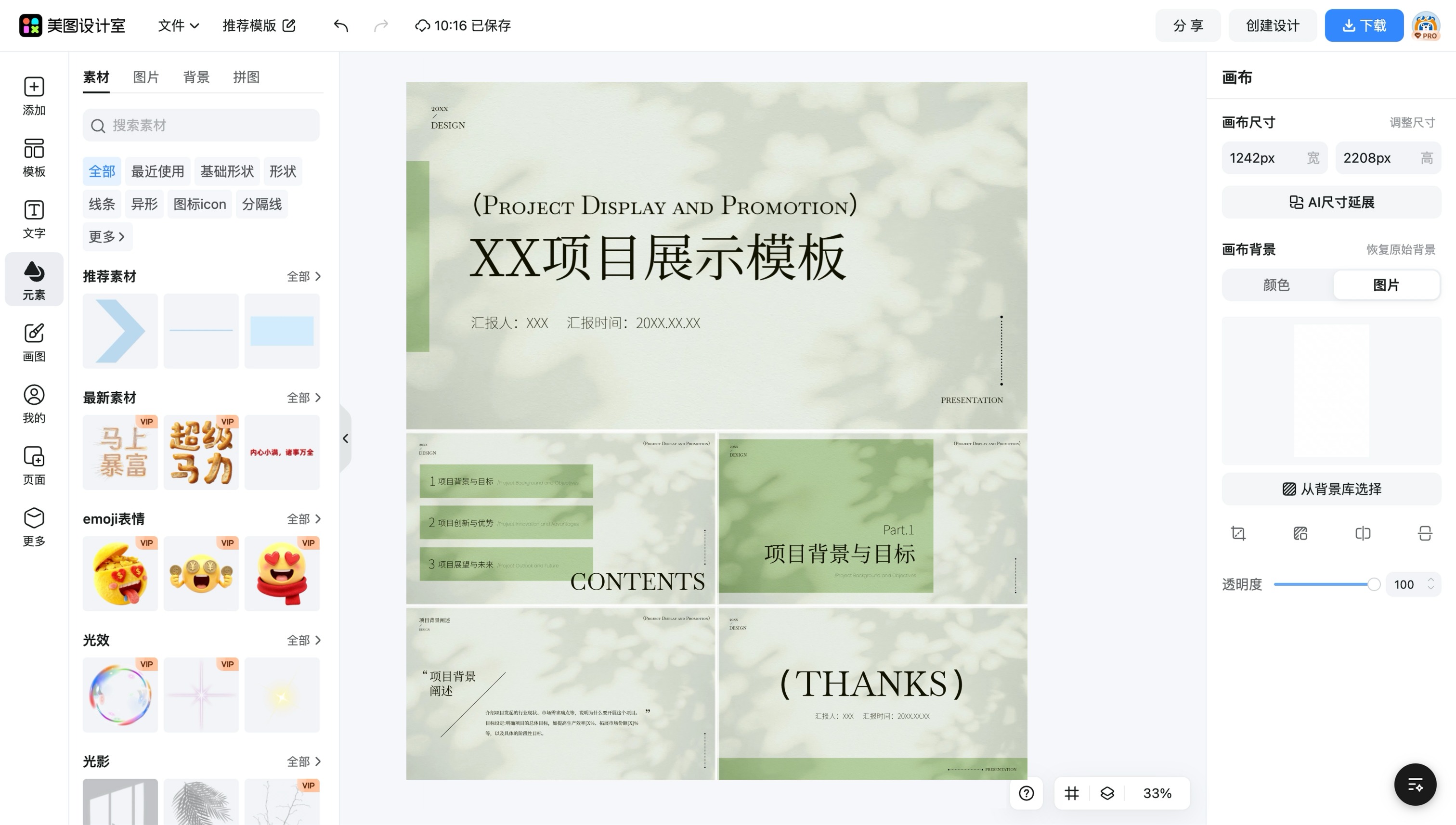
Task: Click the crop background icon
Action: tap(1238, 533)
